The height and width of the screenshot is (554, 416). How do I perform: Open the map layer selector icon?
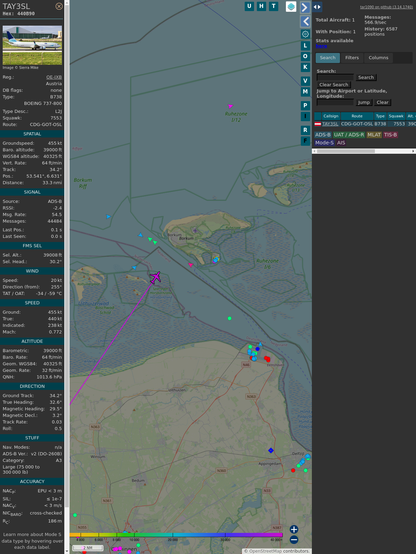coord(291,6)
